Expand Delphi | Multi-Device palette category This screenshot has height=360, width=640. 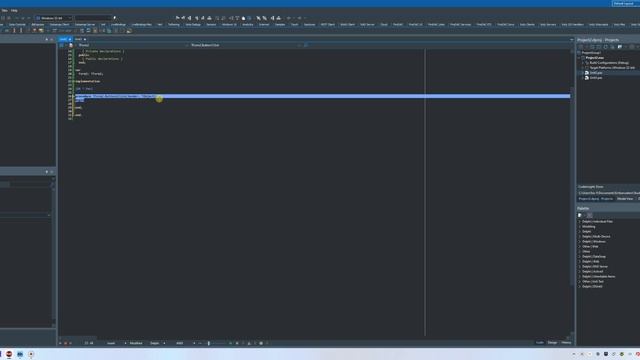pos(580,236)
